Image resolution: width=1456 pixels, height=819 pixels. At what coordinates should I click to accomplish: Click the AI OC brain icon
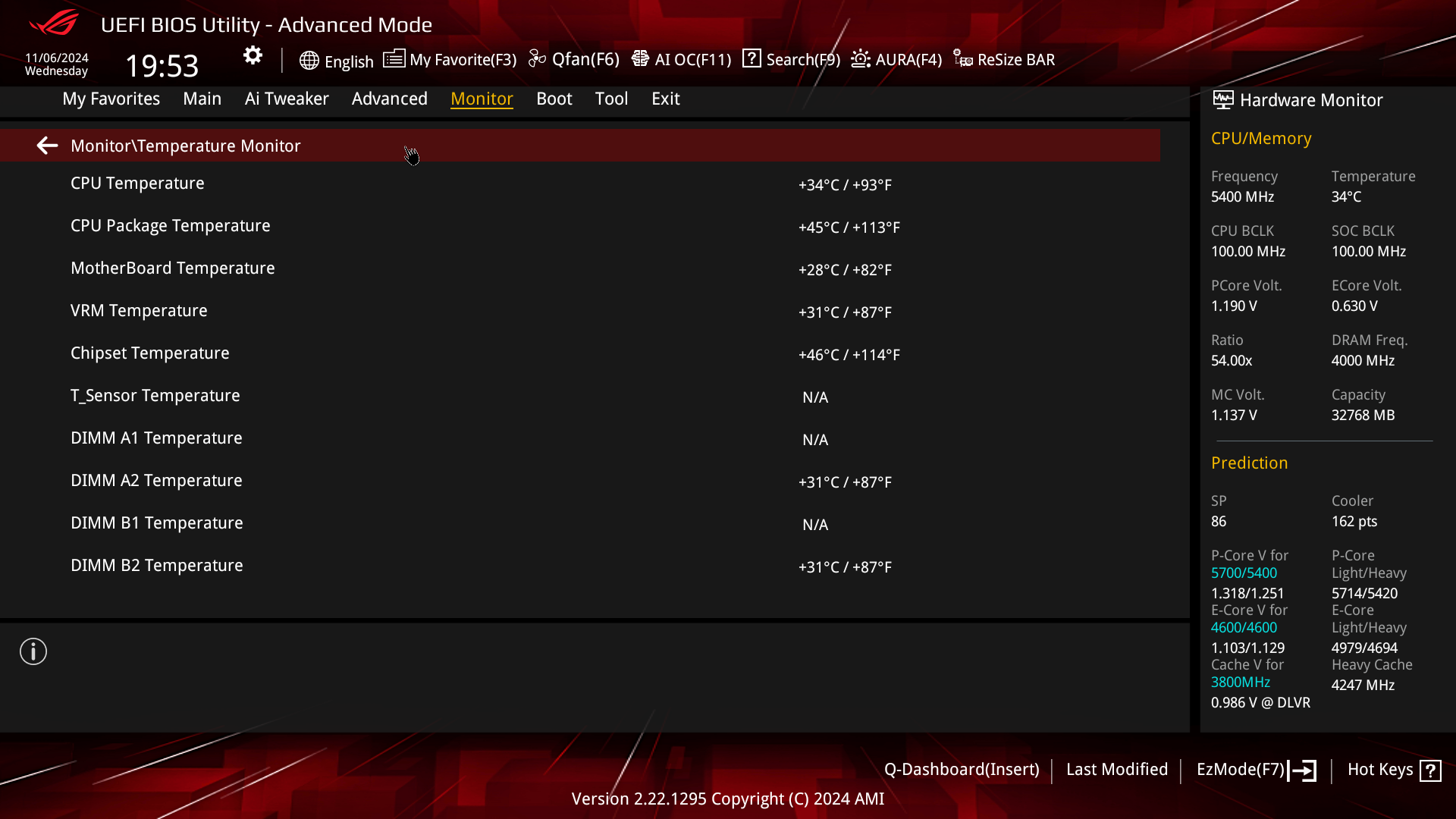tap(640, 59)
